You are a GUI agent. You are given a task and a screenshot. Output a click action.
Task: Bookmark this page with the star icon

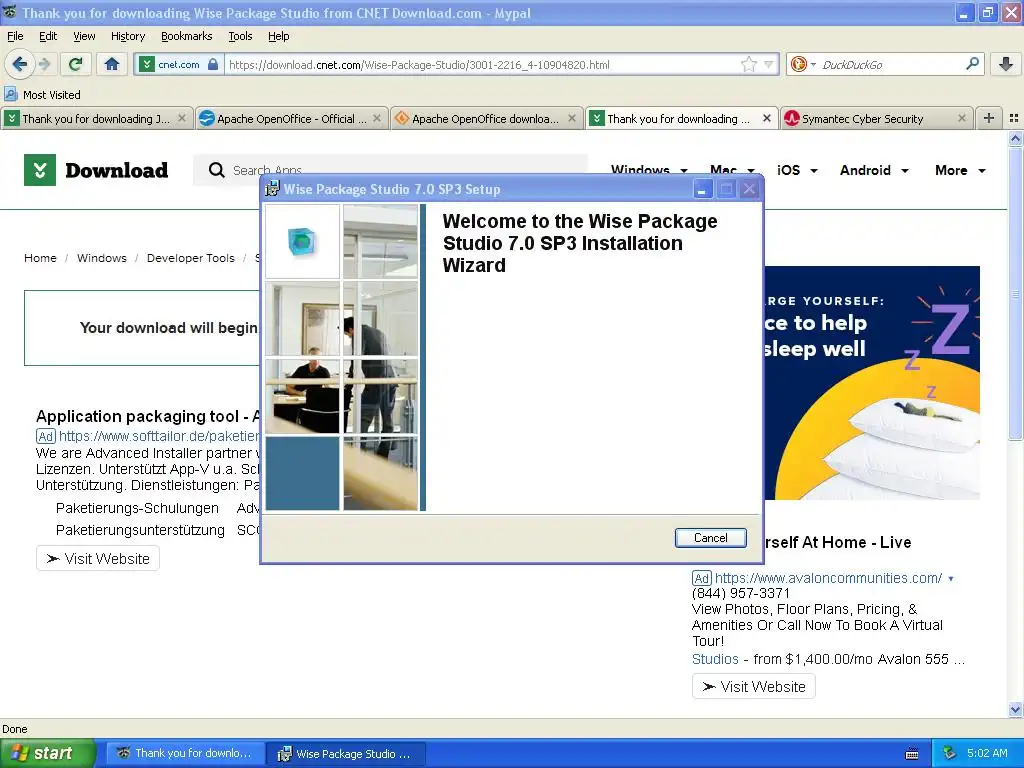(748, 64)
